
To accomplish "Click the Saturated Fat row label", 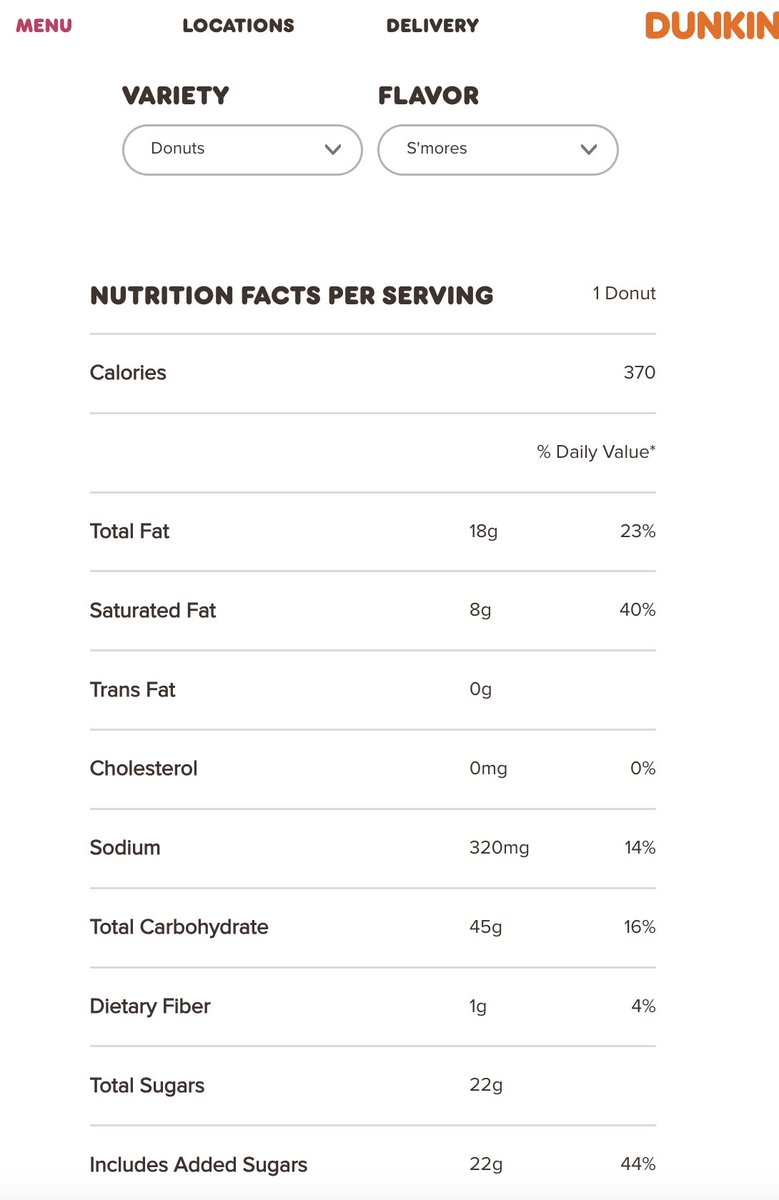I will pyautogui.click(x=153, y=610).
